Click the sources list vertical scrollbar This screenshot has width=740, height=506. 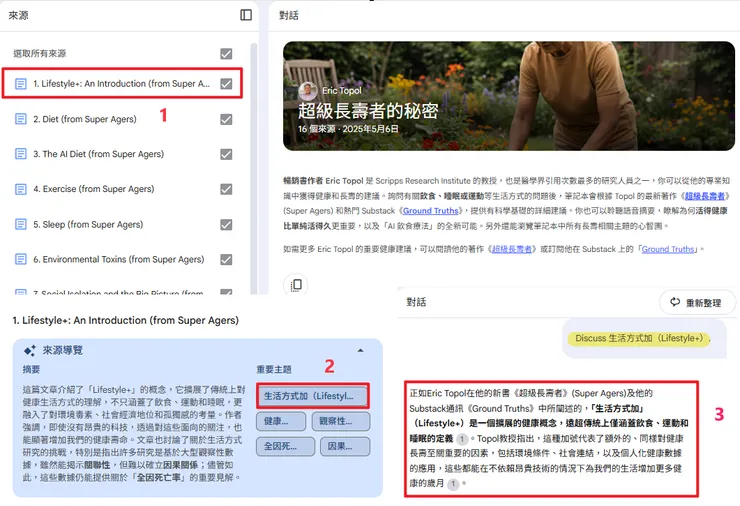(254, 168)
